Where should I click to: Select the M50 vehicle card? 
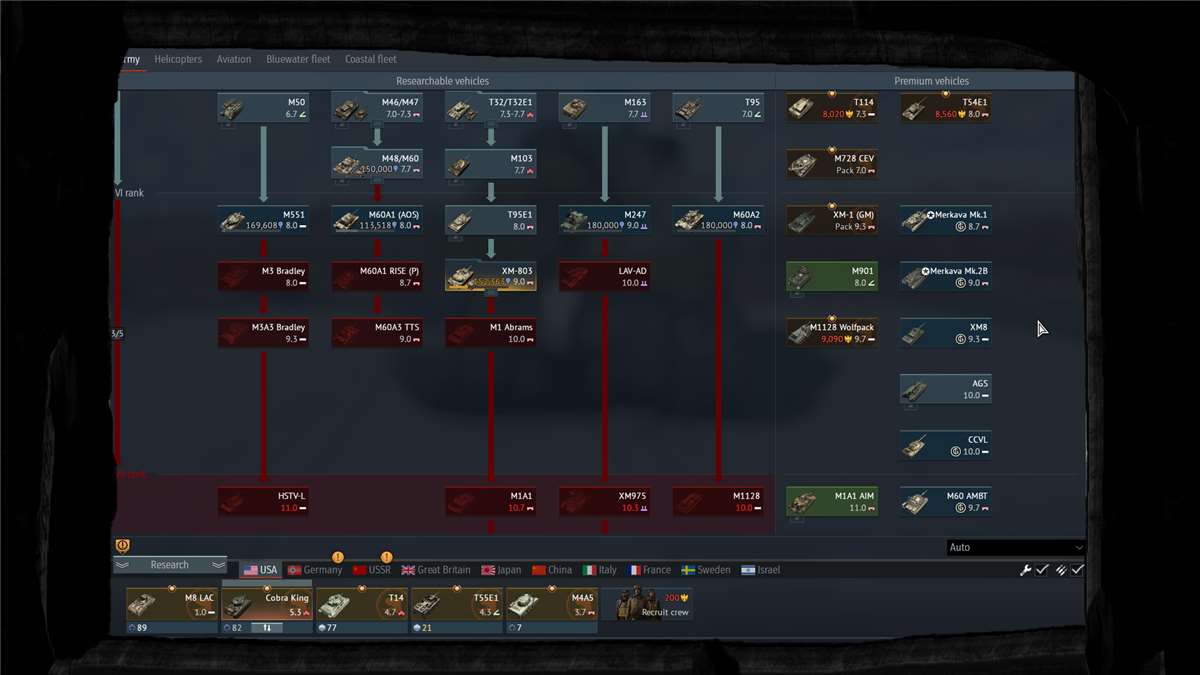(x=263, y=108)
